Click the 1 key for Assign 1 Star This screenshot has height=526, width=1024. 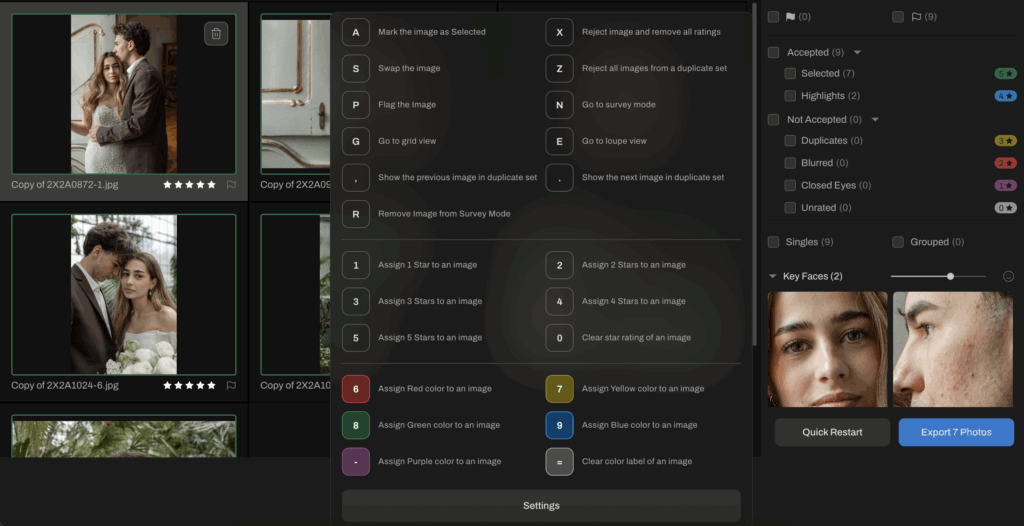click(356, 265)
